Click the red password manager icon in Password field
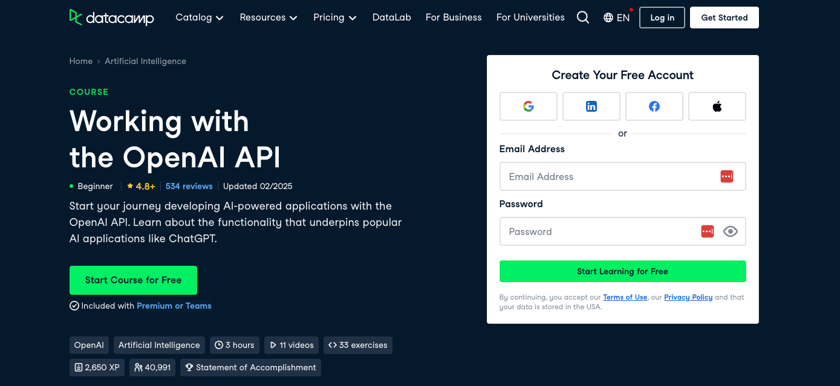Viewport: 840px width, 386px height. [x=707, y=231]
